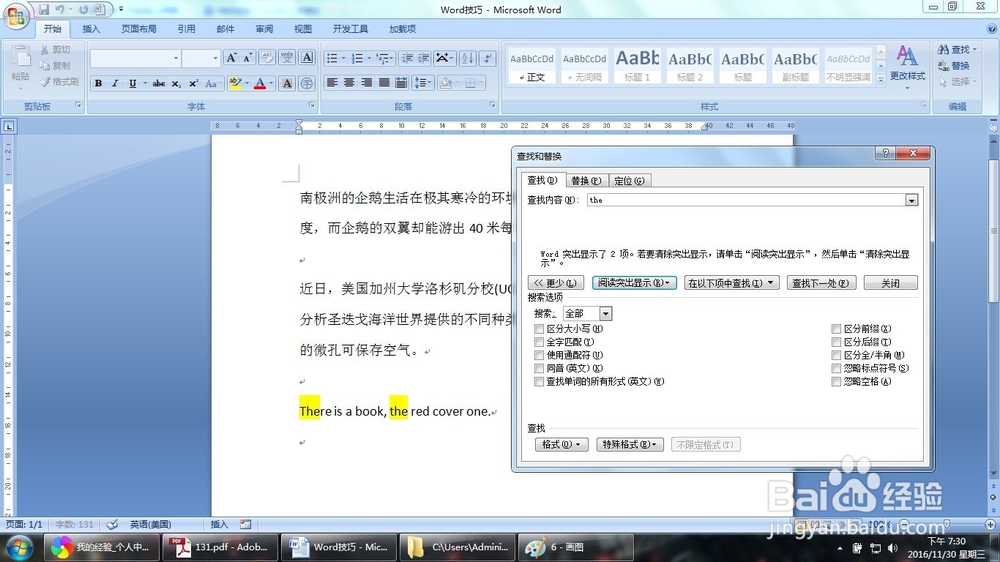Center align paragraph

coord(349,82)
